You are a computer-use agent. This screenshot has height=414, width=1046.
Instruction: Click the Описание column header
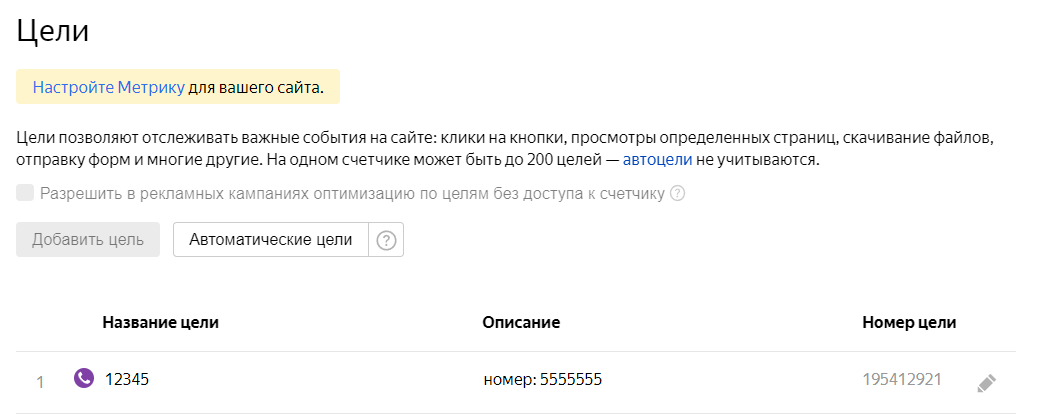[520, 322]
